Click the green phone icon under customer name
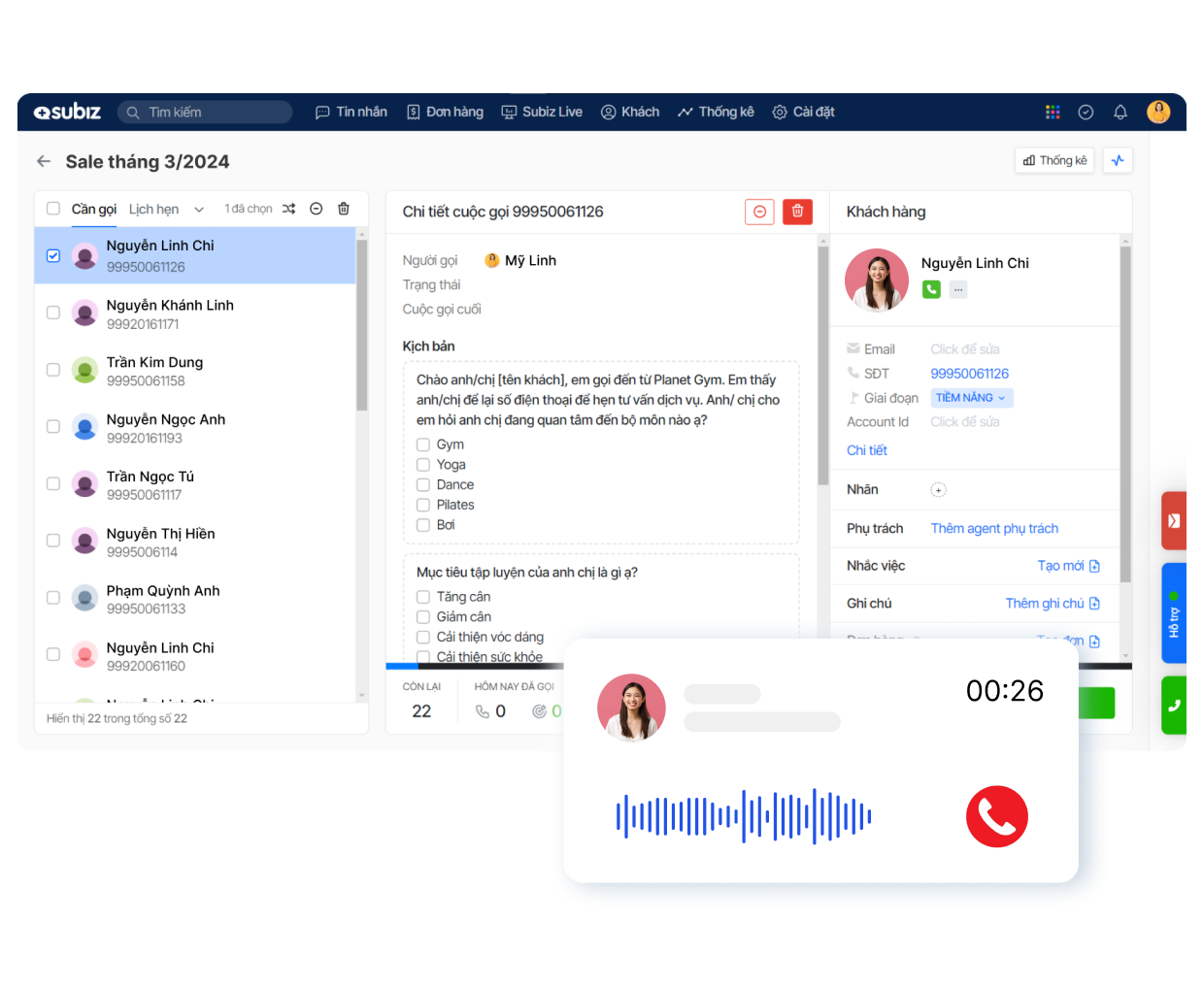This screenshot has width=1204, height=988. click(931, 289)
